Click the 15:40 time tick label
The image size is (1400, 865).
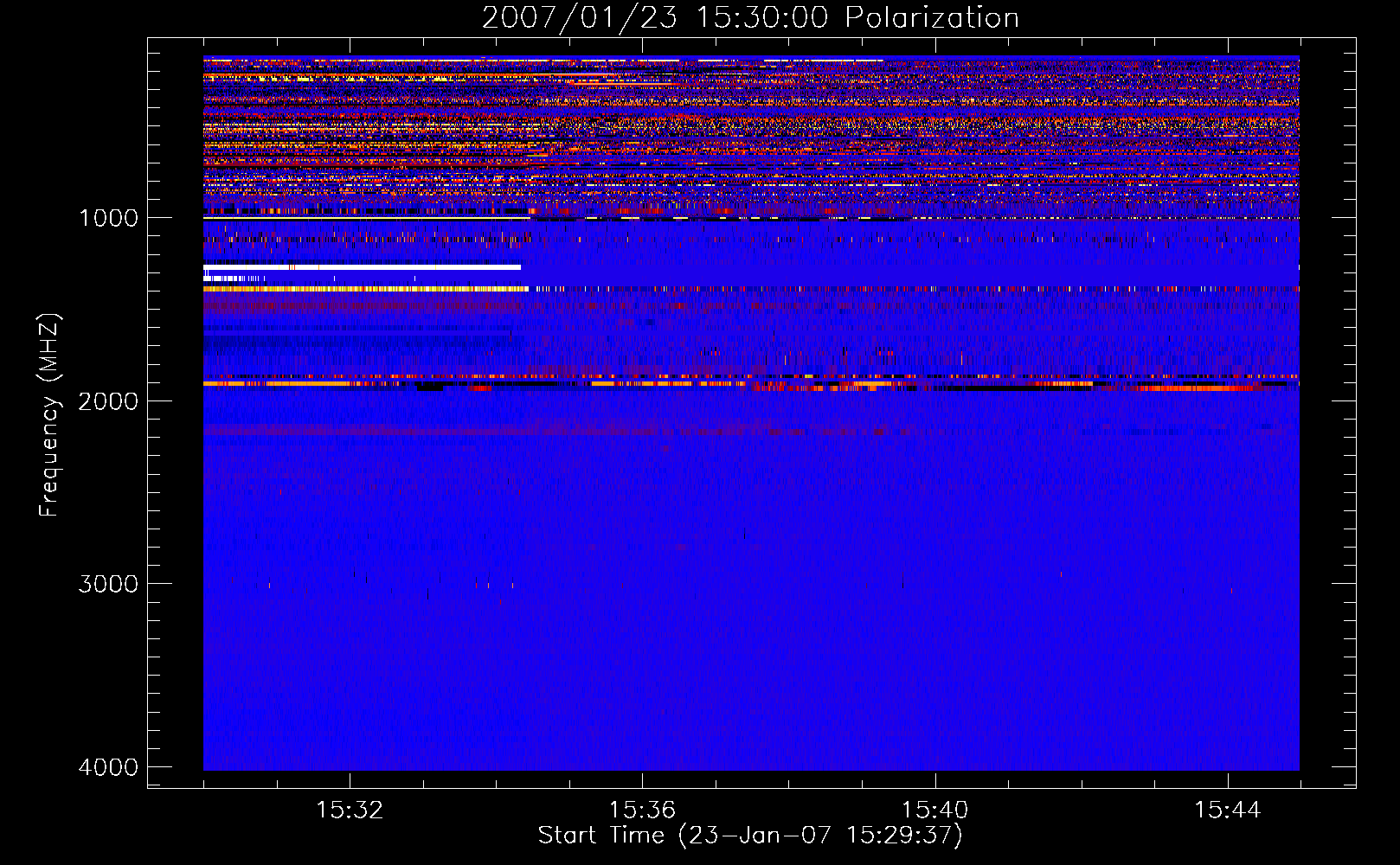point(935,811)
